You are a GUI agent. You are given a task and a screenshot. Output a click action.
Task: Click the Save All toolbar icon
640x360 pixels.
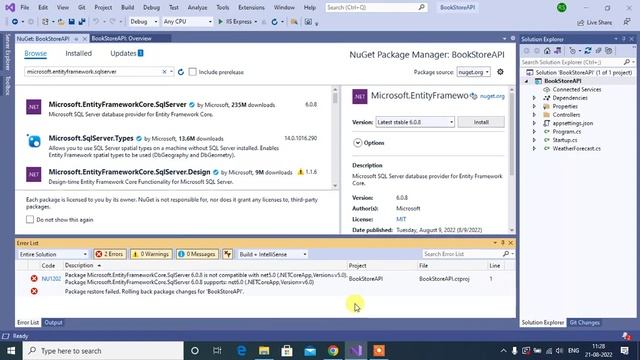click(x=82, y=22)
